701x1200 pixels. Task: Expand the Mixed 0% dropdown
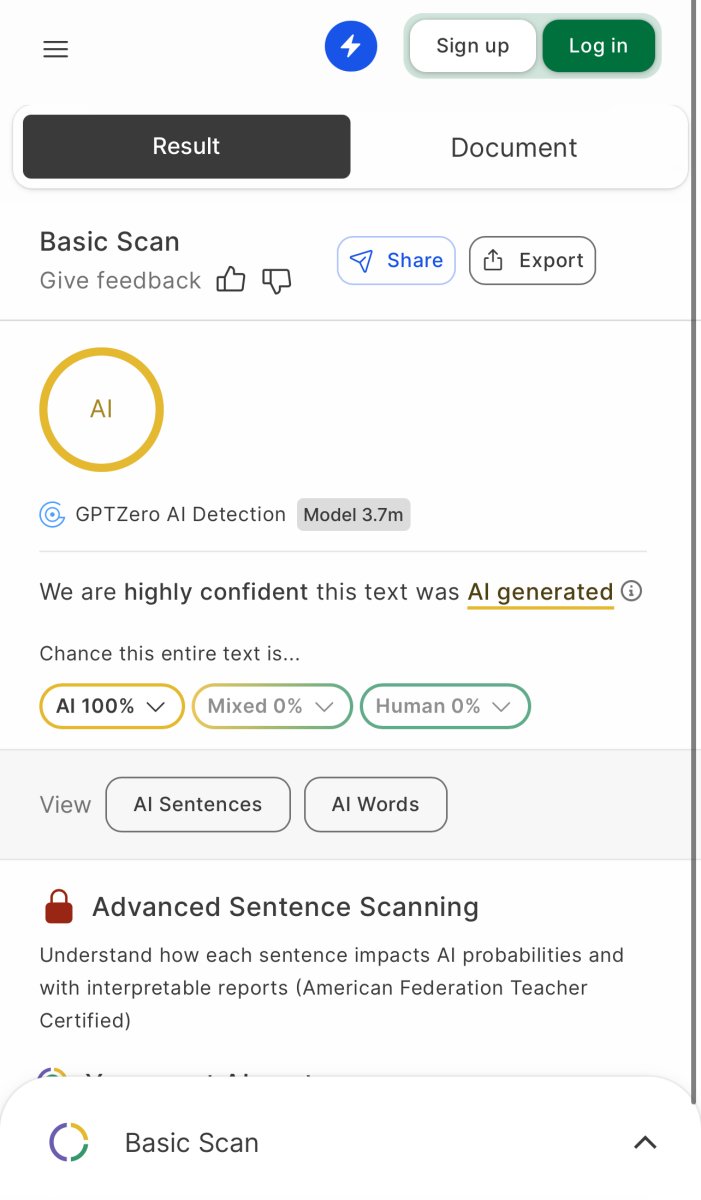pos(271,706)
